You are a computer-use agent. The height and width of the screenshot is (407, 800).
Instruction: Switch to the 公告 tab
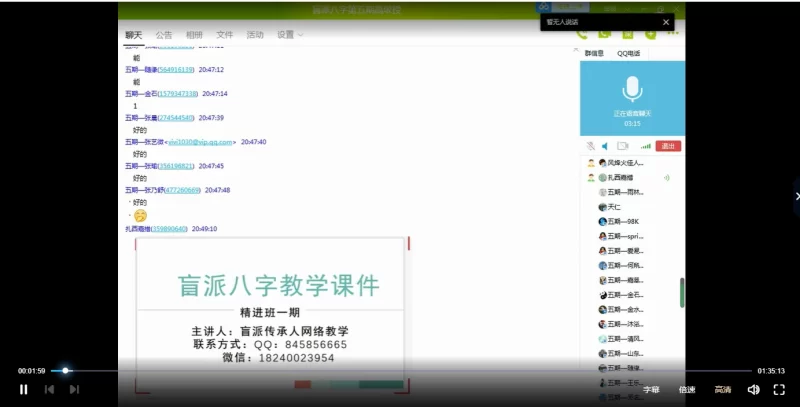pyautogui.click(x=164, y=35)
